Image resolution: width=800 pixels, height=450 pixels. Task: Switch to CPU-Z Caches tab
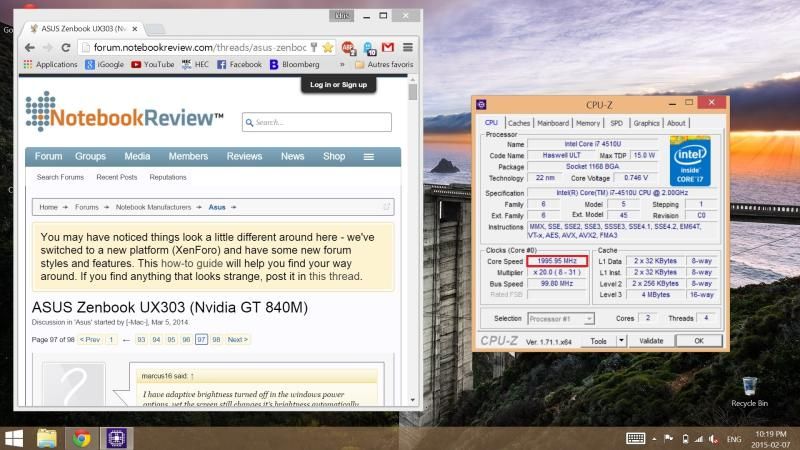pos(519,123)
